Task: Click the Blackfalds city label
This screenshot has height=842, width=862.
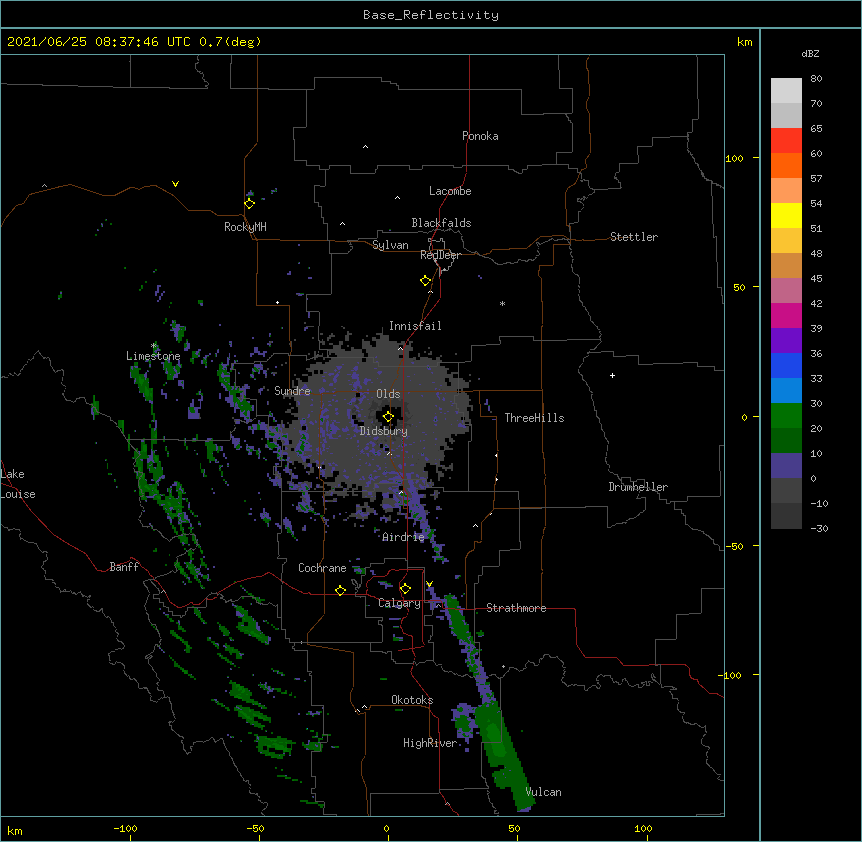Action: (441, 223)
